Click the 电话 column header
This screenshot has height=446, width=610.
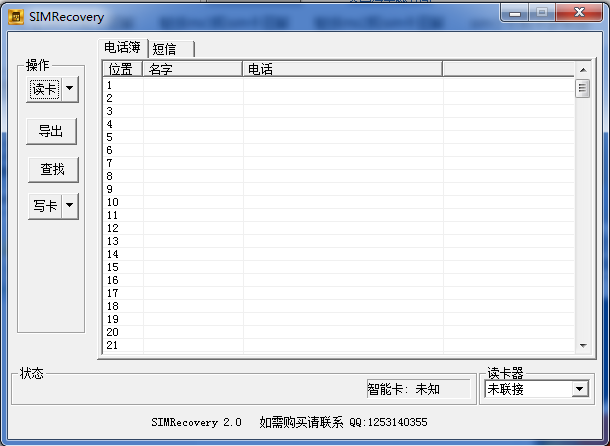pos(342,69)
